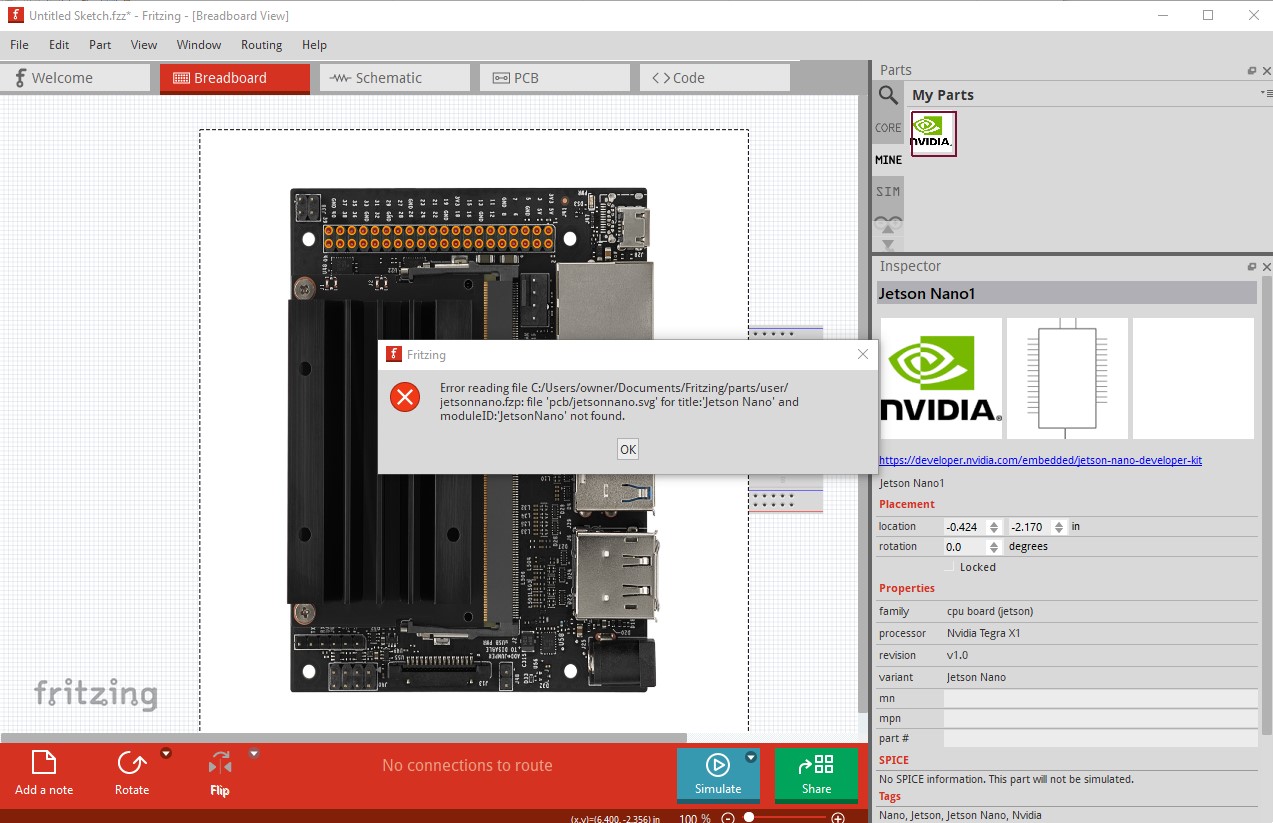Click OK in the error dialog
This screenshot has width=1273, height=823.
click(x=628, y=450)
